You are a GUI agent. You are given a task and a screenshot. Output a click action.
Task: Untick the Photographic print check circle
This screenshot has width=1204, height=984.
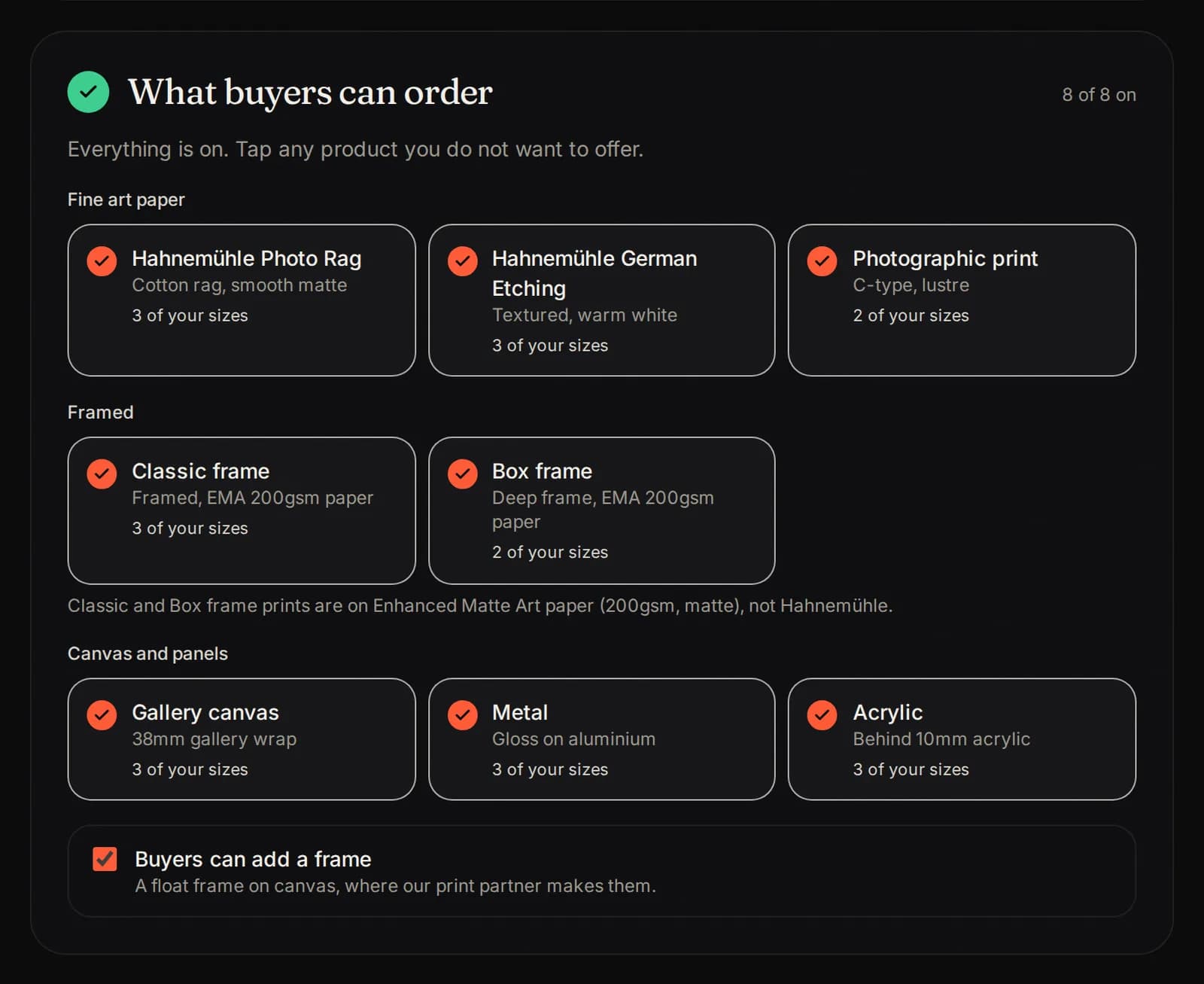coord(822,261)
